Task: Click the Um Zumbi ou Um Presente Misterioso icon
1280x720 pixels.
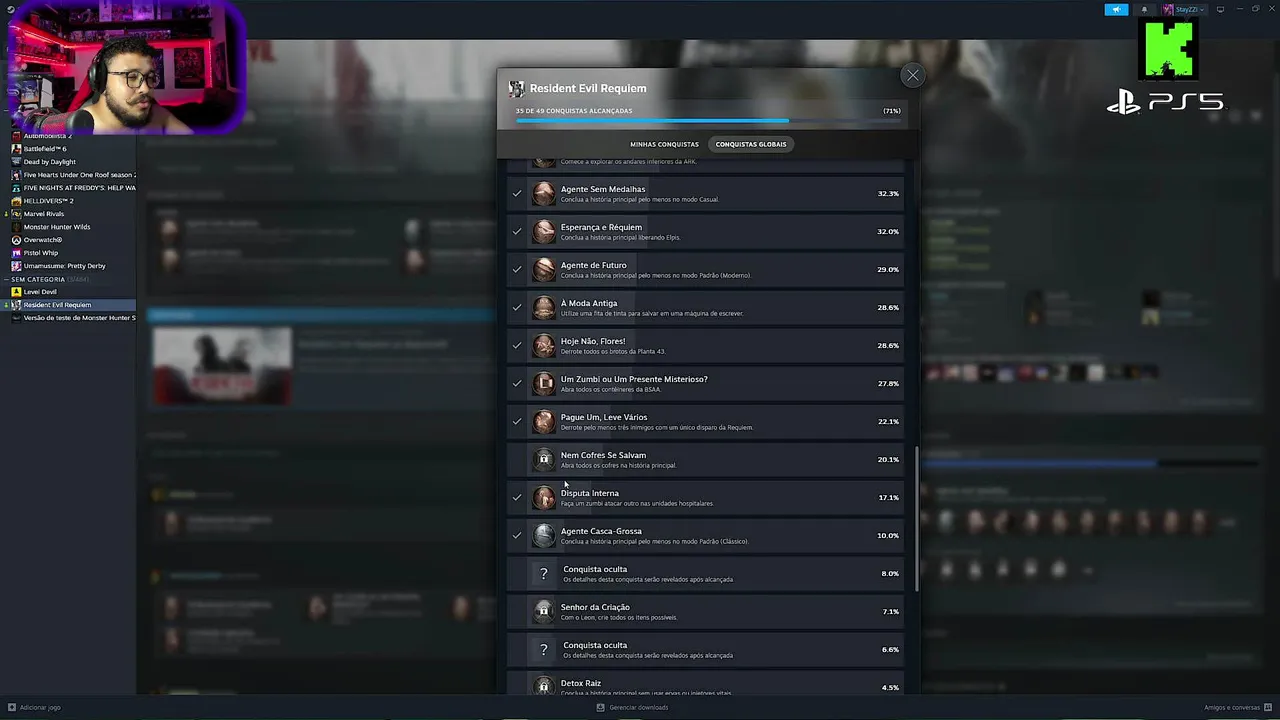Action: [x=544, y=383]
